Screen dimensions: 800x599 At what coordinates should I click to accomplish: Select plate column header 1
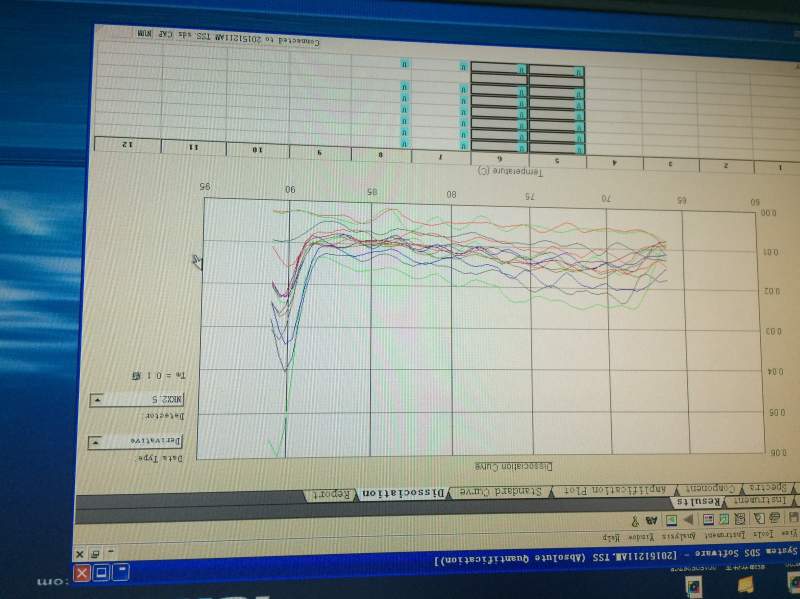click(778, 167)
